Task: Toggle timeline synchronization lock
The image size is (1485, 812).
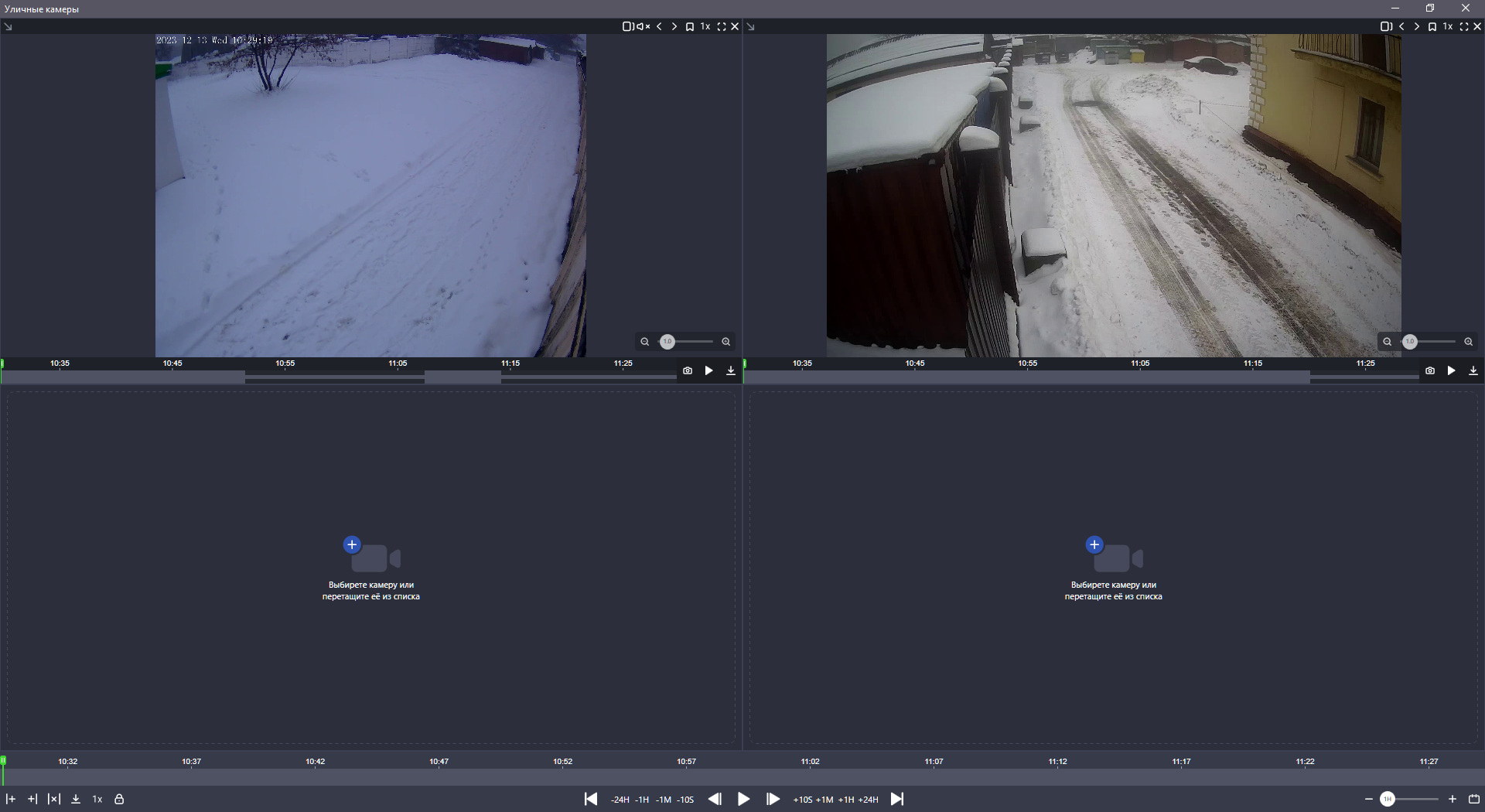Action: [x=119, y=799]
